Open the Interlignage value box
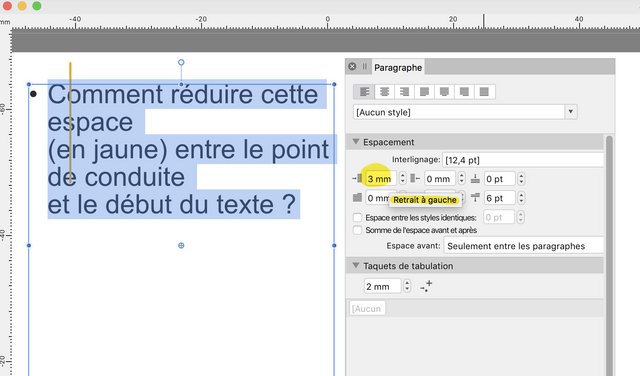 point(523,160)
